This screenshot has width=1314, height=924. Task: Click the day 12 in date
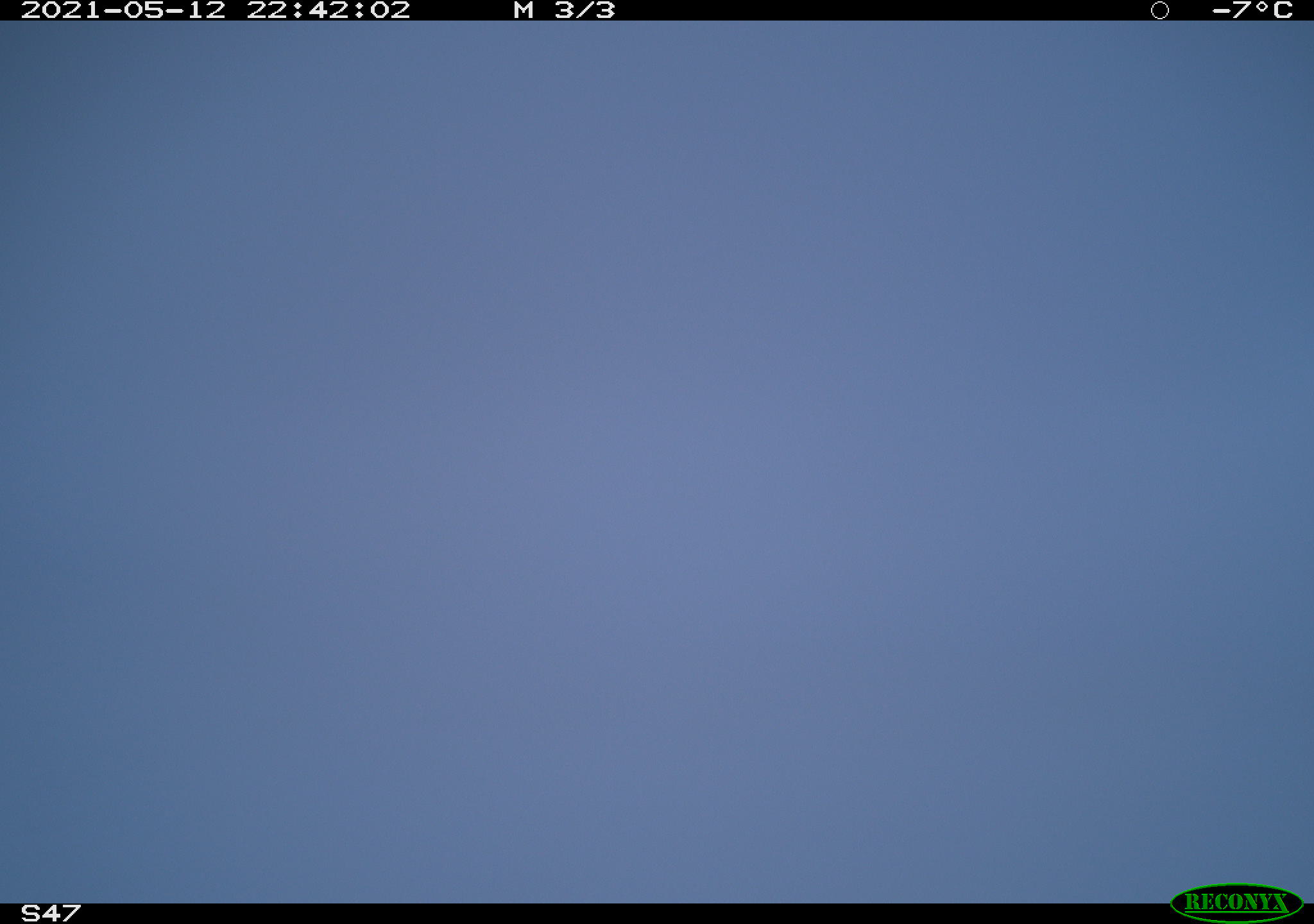coord(205,10)
